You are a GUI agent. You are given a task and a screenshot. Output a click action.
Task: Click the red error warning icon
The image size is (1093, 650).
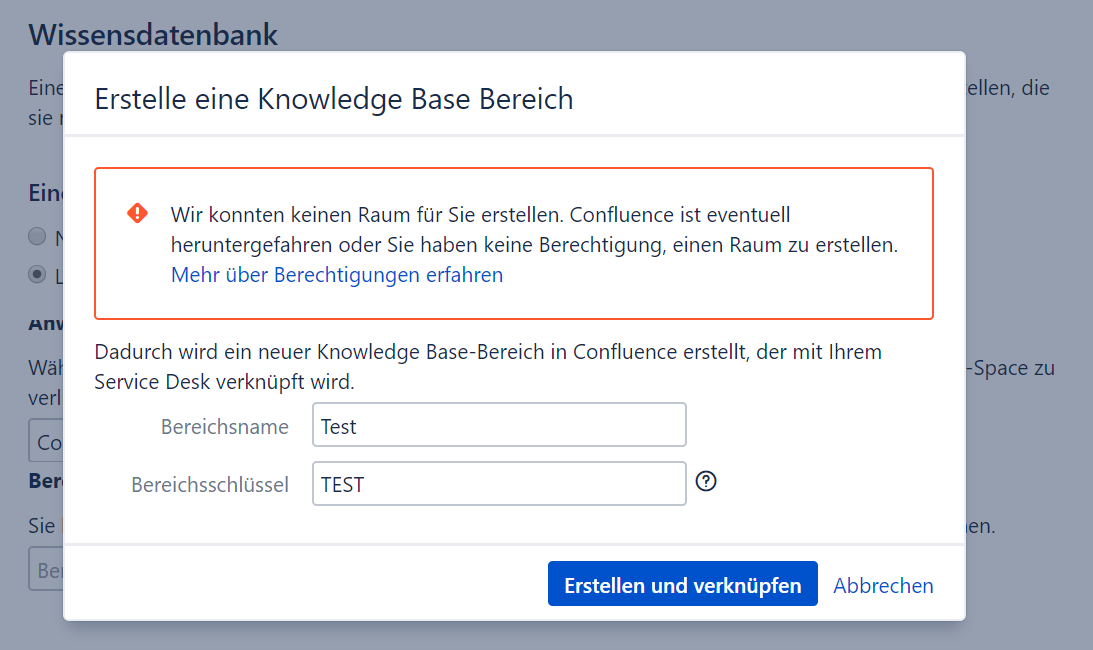coord(137,213)
